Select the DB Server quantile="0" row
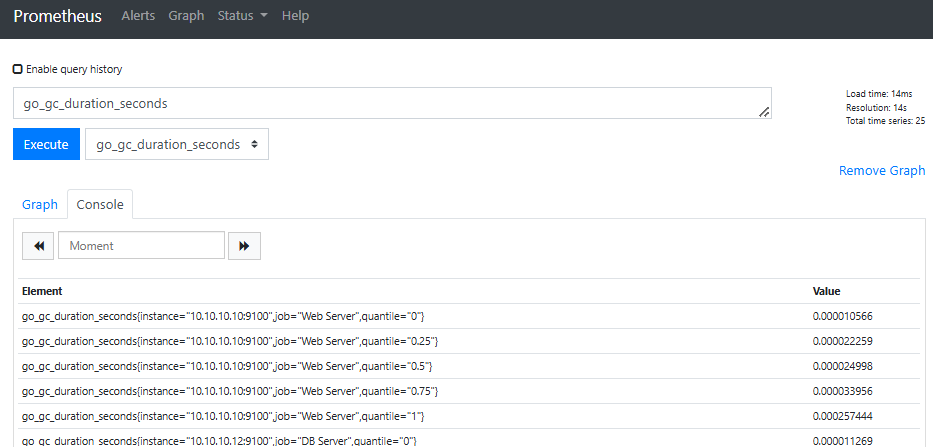Screen dimensions: 933x447 pos(468,439)
